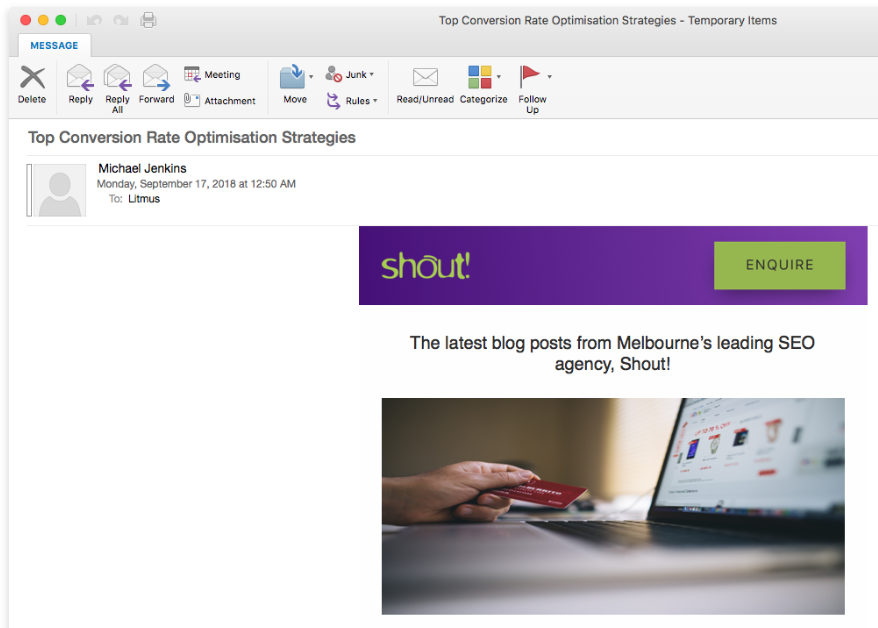Click the Litmus recipient name
Screen dimensions: 878x628
(143, 198)
